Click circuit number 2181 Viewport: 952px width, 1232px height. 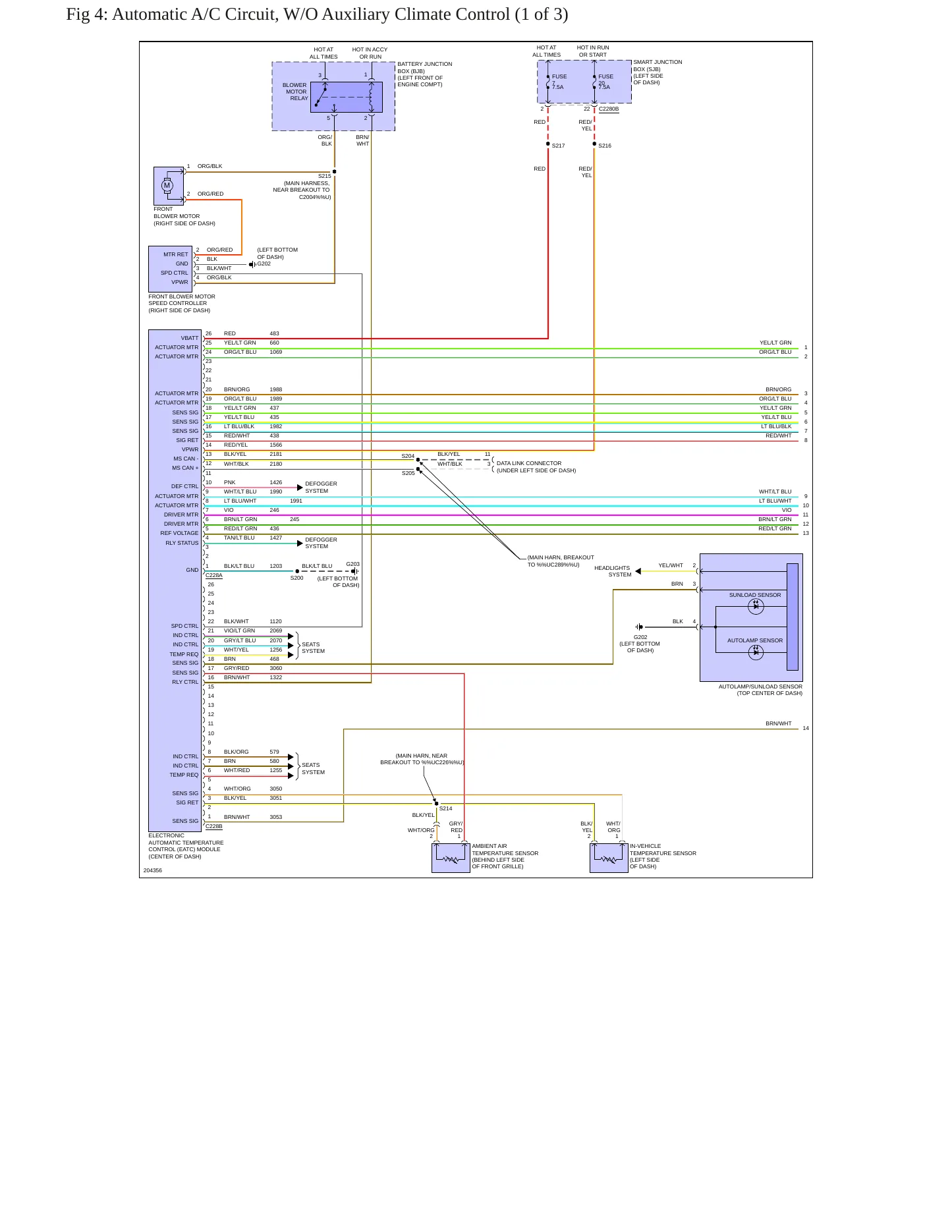276,454
